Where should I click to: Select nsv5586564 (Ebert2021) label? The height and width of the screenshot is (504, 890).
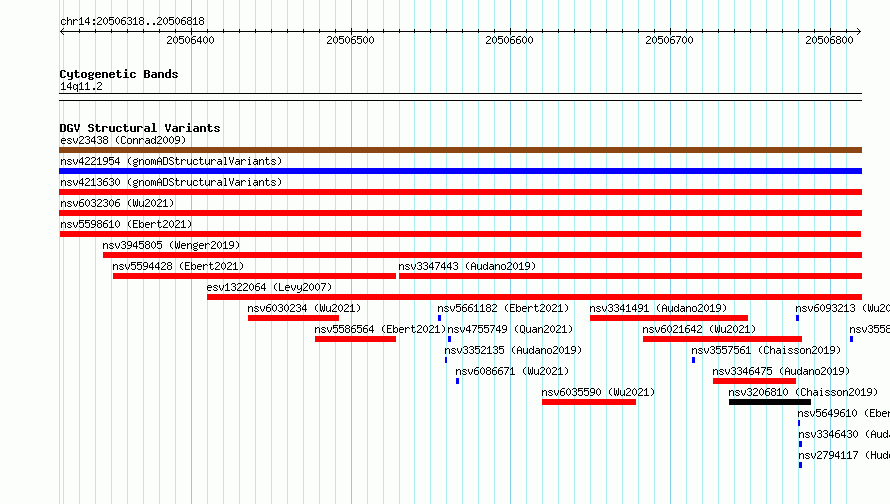(380, 329)
